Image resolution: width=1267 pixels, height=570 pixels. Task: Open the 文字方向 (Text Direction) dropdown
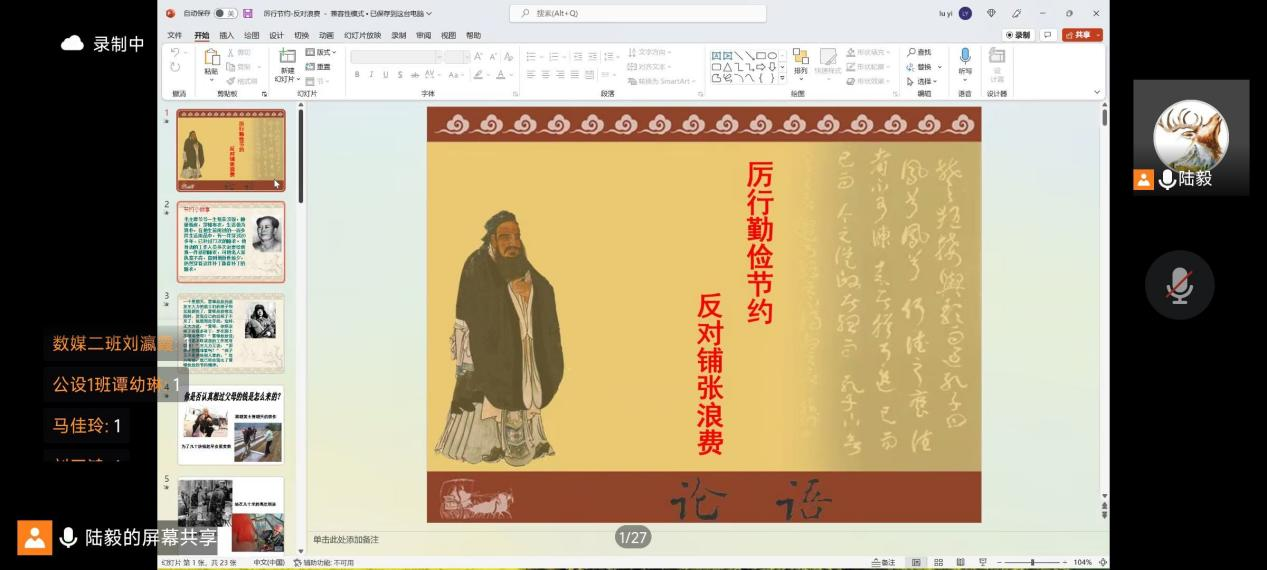point(648,52)
